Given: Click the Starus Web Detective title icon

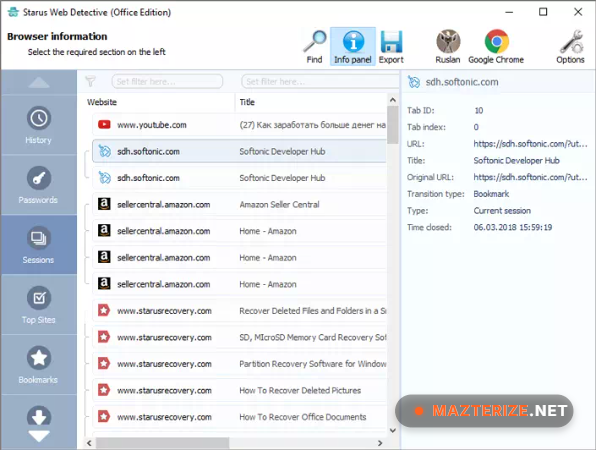Looking at the screenshot, I should click(x=13, y=12).
